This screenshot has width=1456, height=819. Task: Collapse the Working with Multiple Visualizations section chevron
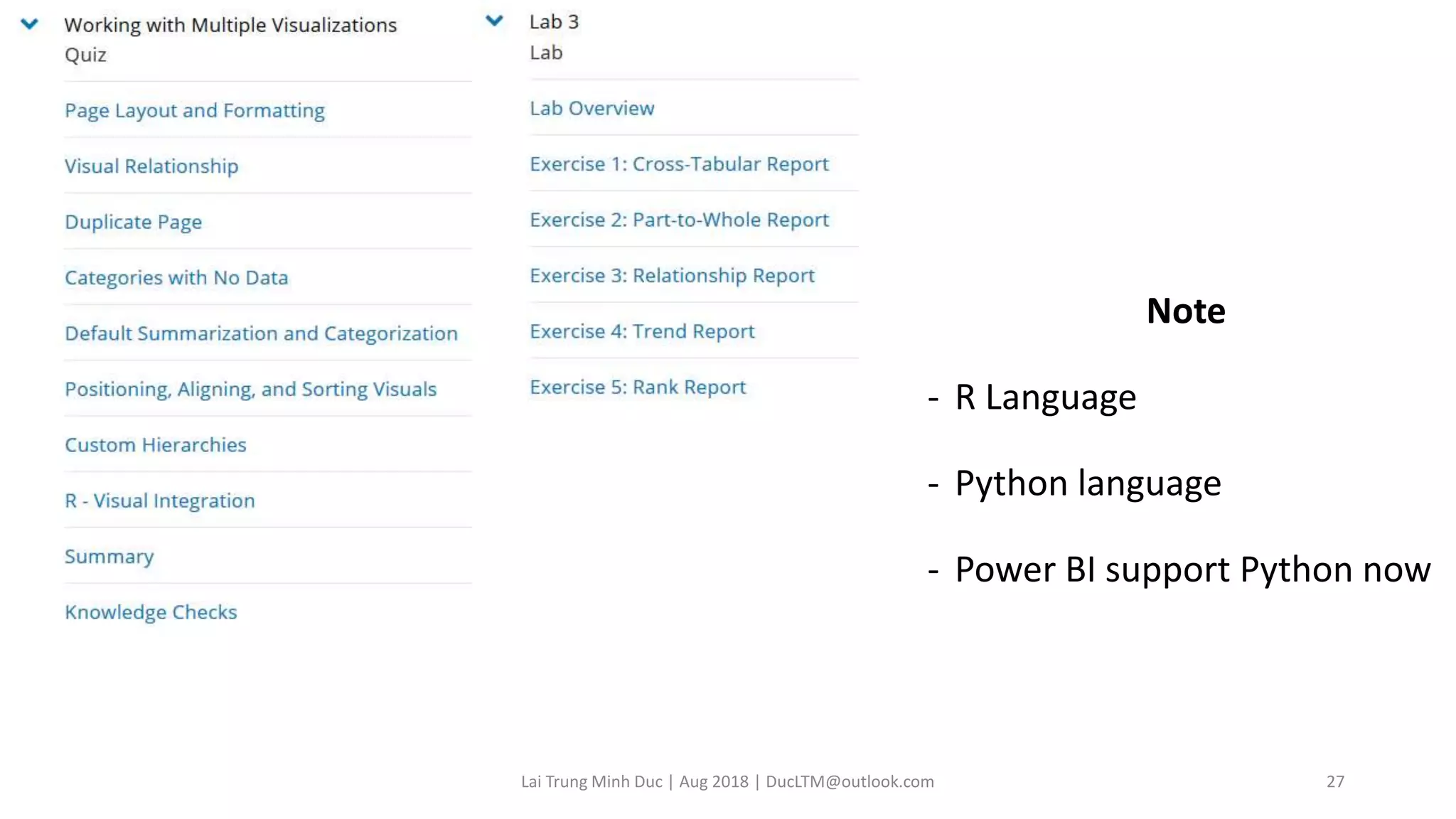[29, 24]
